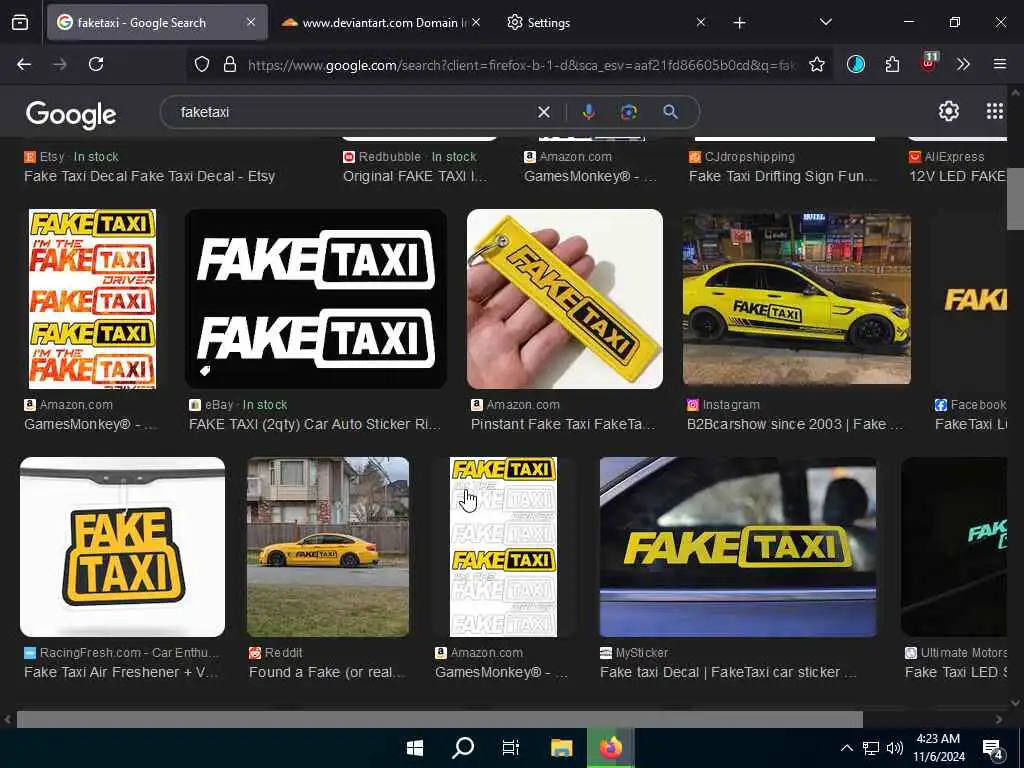The image size is (1024, 768).
Task: Open Windows taskbar search
Action: [462, 748]
